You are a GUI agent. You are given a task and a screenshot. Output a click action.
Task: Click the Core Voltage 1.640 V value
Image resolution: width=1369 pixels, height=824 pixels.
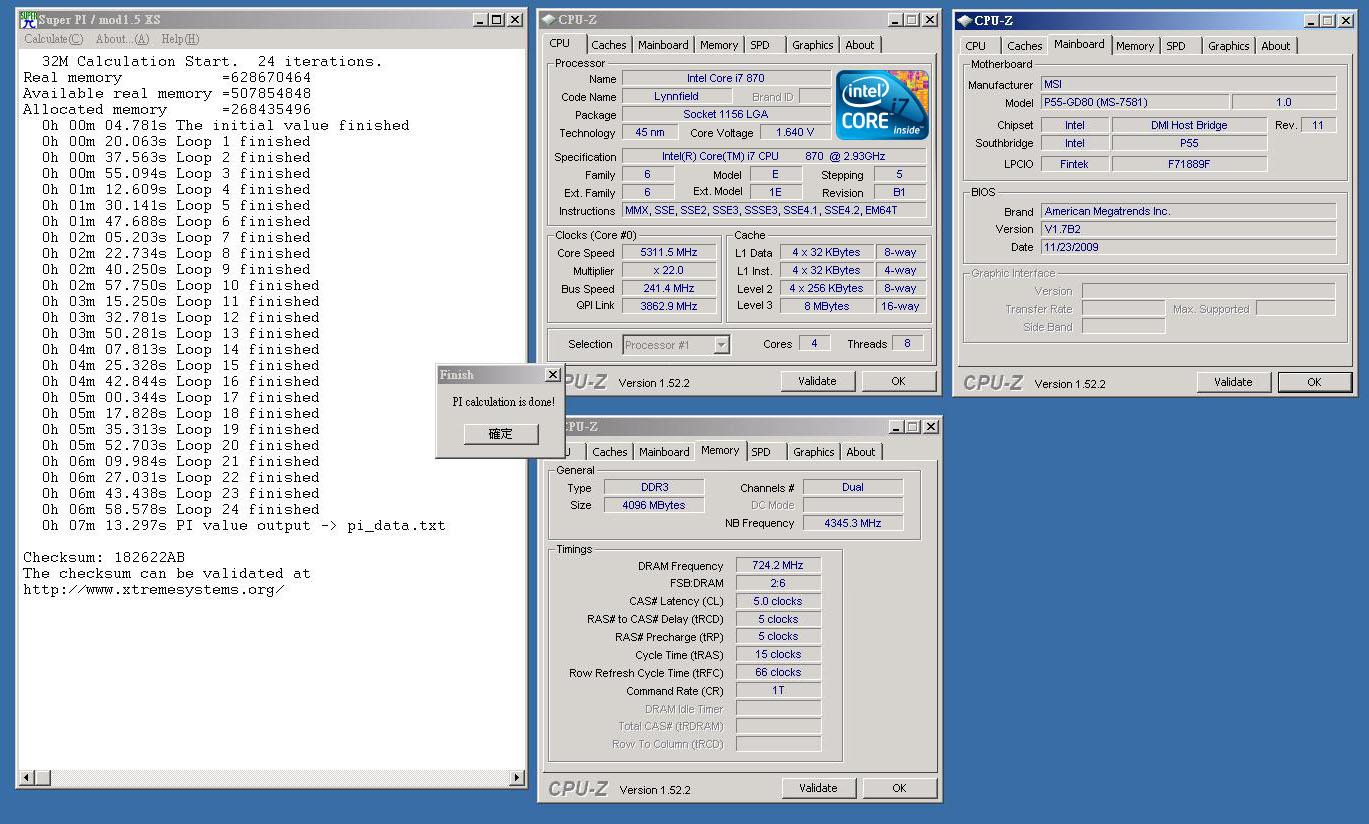coord(794,132)
